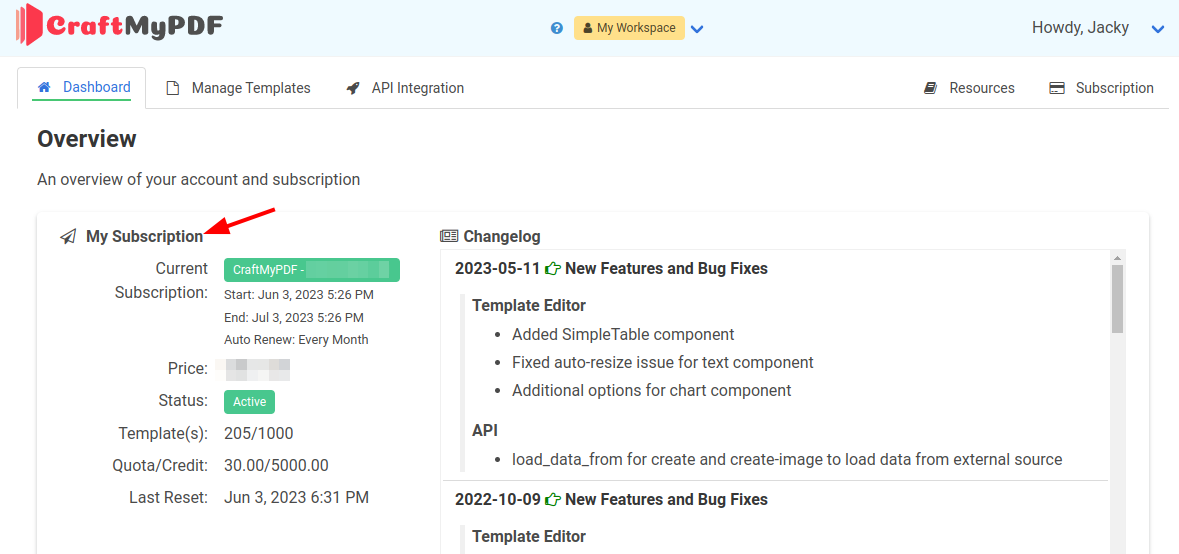This screenshot has width=1179, height=554.
Task: Click the file icon for Manage Templates
Action: coord(173,88)
